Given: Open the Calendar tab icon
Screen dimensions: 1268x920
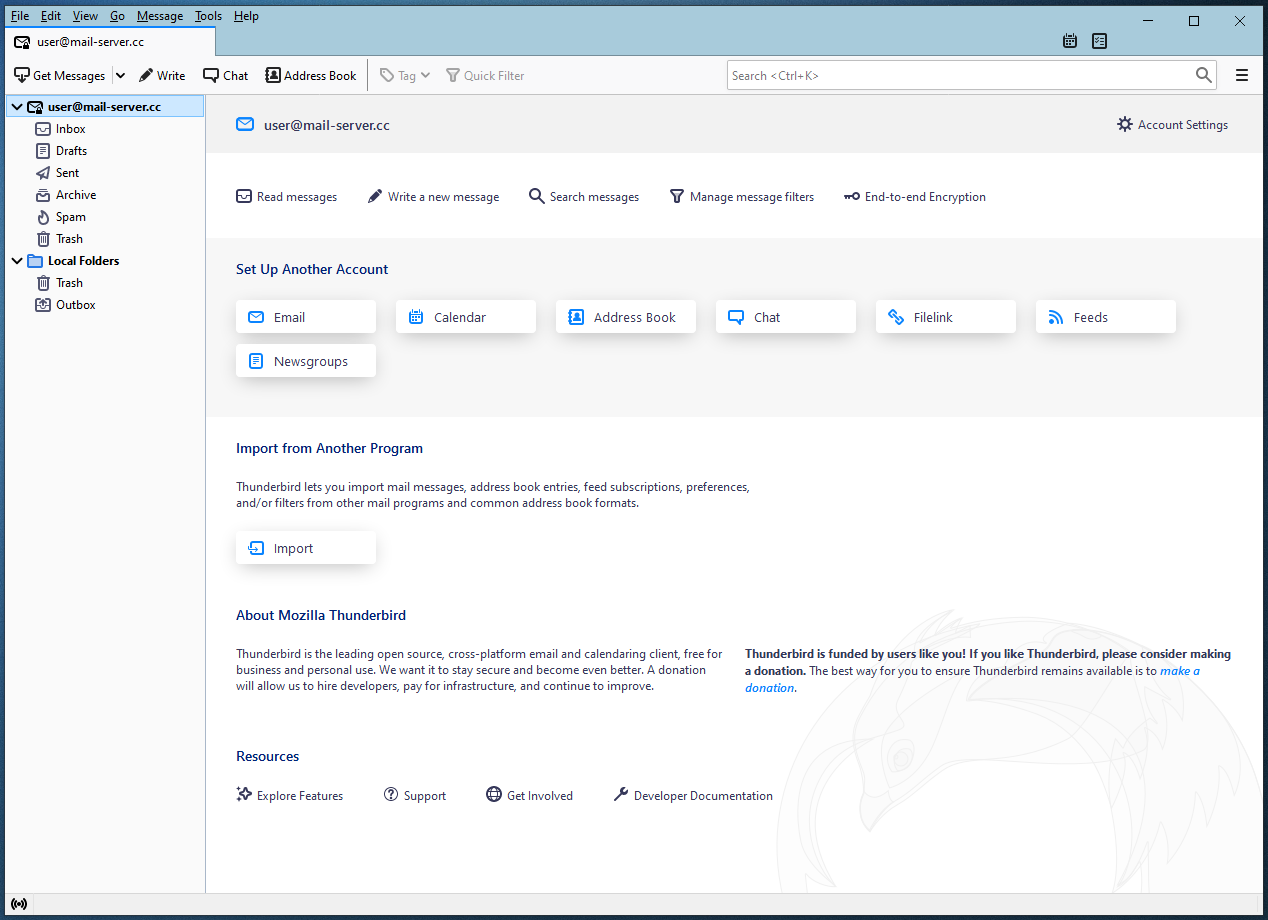Looking at the screenshot, I should [x=1070, y=41].
